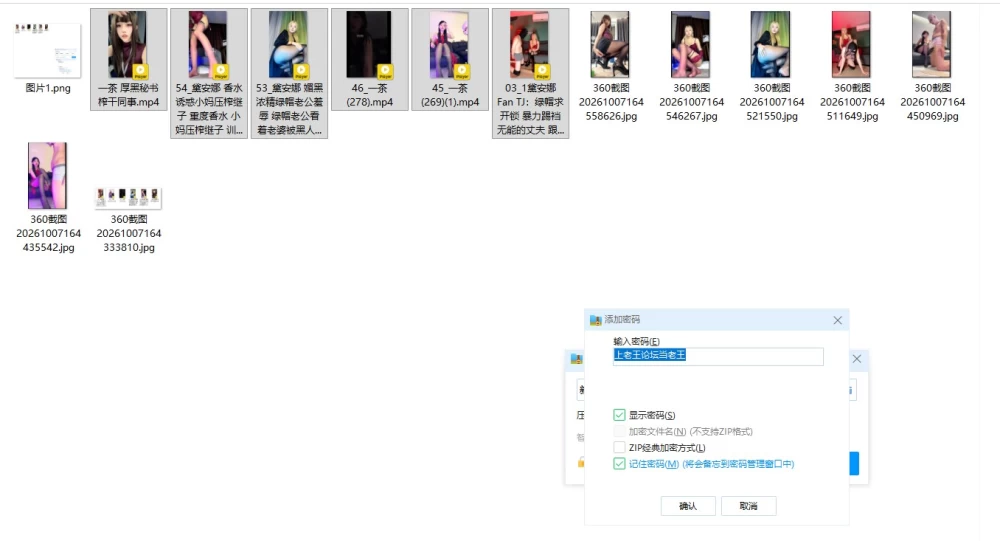Select the 360截图 20261007164546267.jpg image
Screen dimensions: 1000x541
coord(691,44)
